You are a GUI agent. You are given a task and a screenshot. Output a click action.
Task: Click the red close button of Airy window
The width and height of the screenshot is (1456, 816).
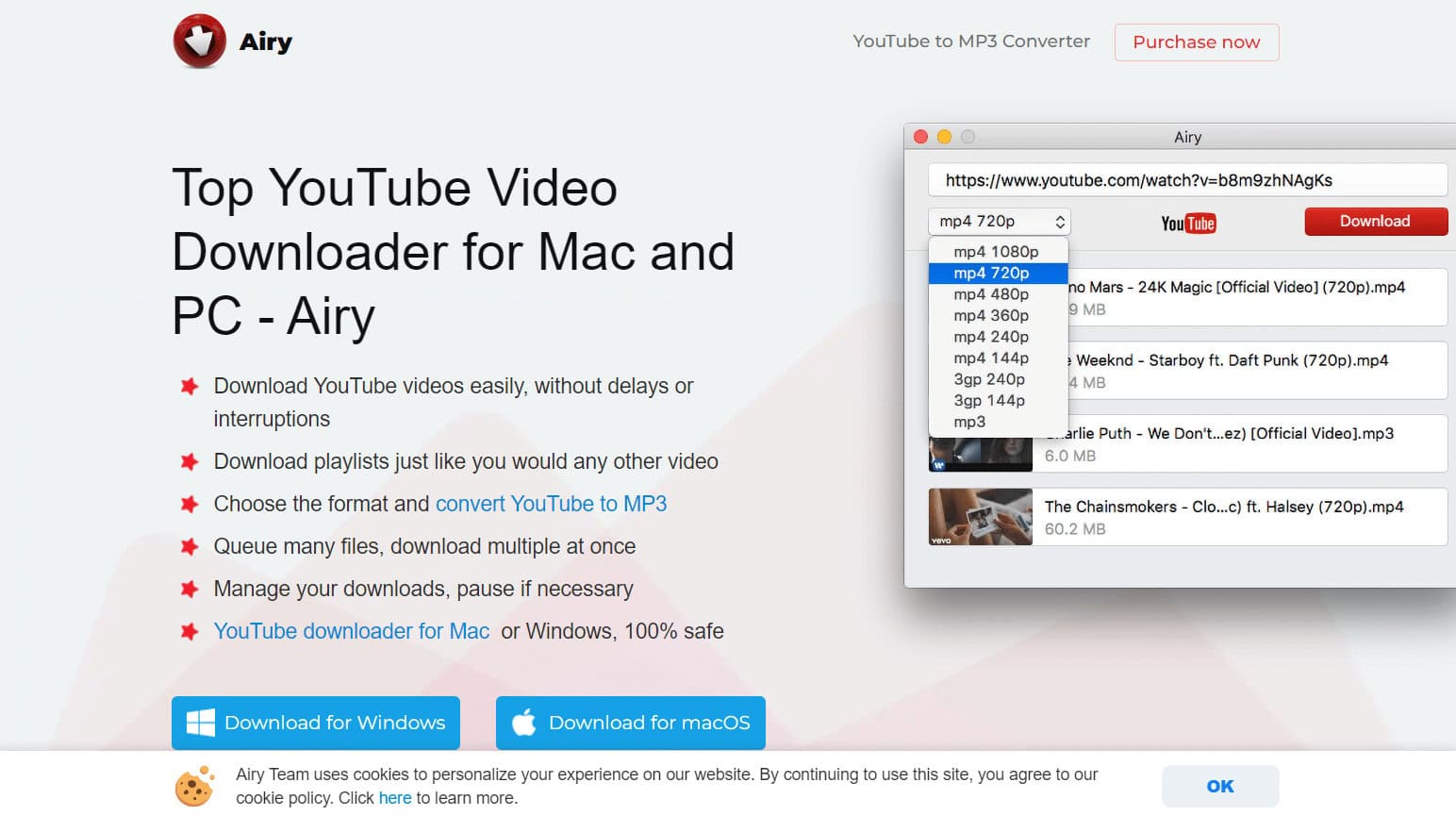point(921,137)
